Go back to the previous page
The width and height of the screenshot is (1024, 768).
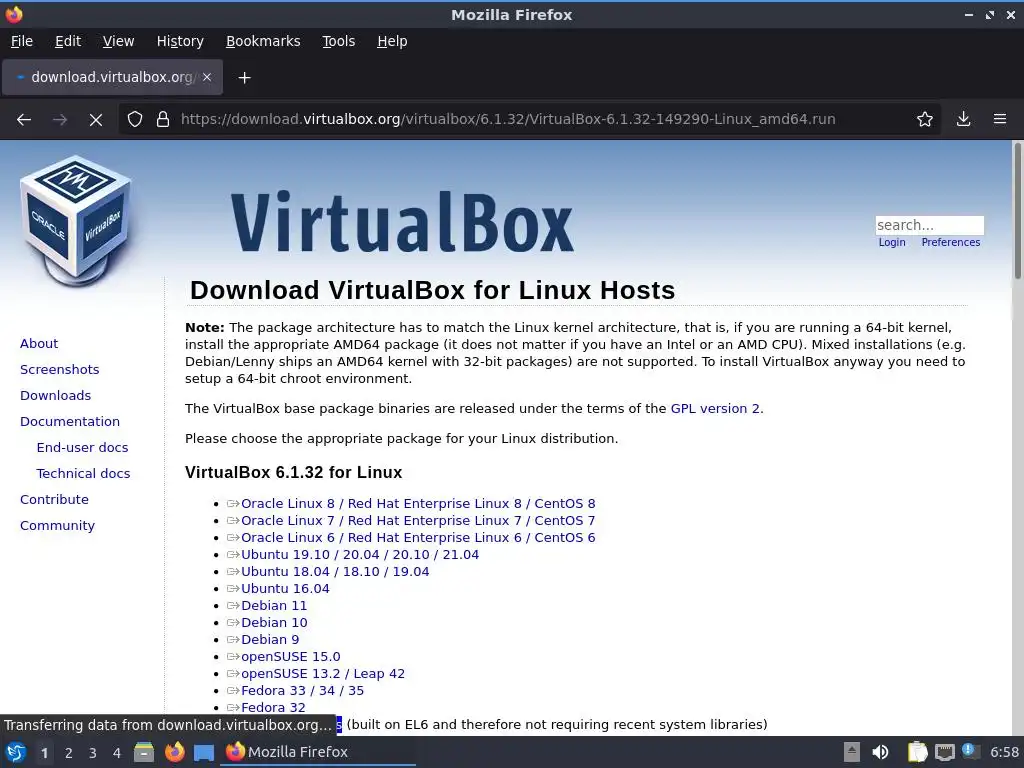coord(24,120)
